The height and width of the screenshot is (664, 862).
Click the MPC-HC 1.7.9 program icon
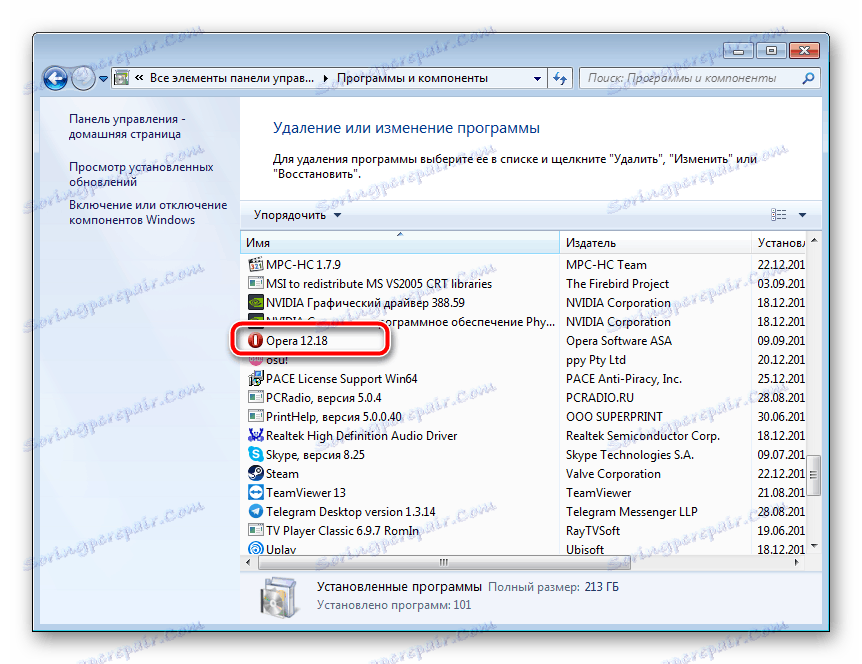pyautogui.click(x=256, y=265)
